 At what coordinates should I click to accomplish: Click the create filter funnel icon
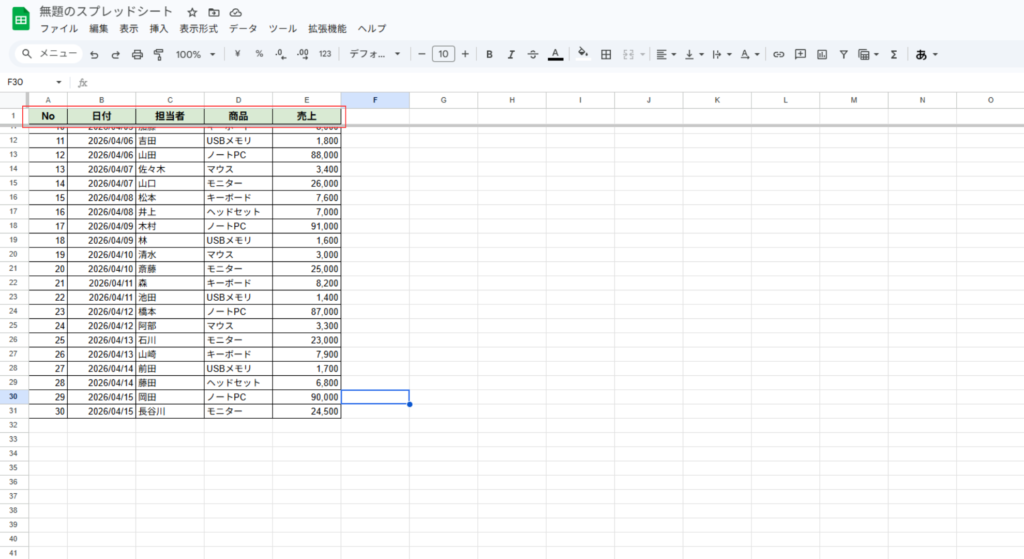[x=843, y=54]
